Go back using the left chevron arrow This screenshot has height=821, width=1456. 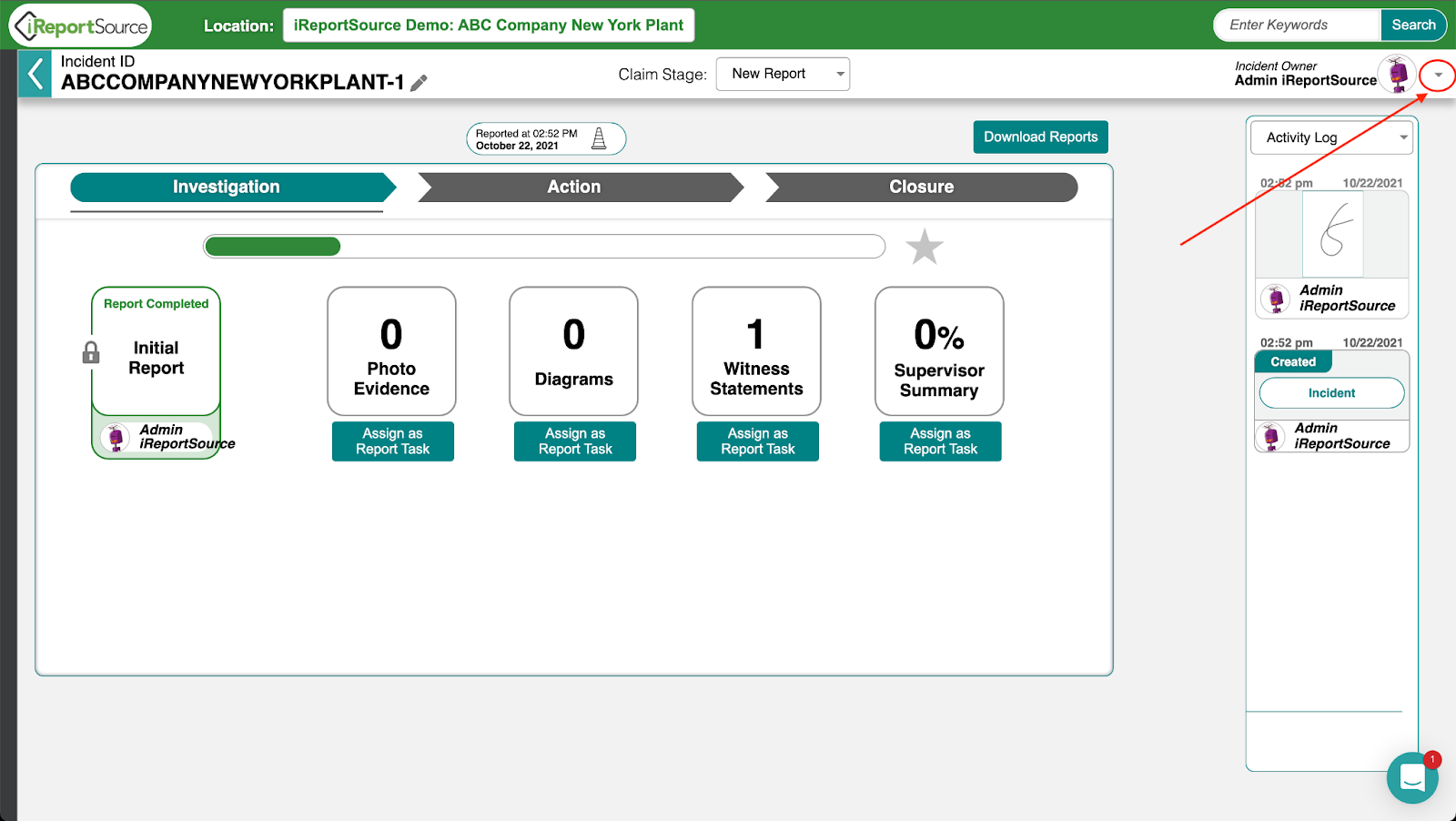35,74
